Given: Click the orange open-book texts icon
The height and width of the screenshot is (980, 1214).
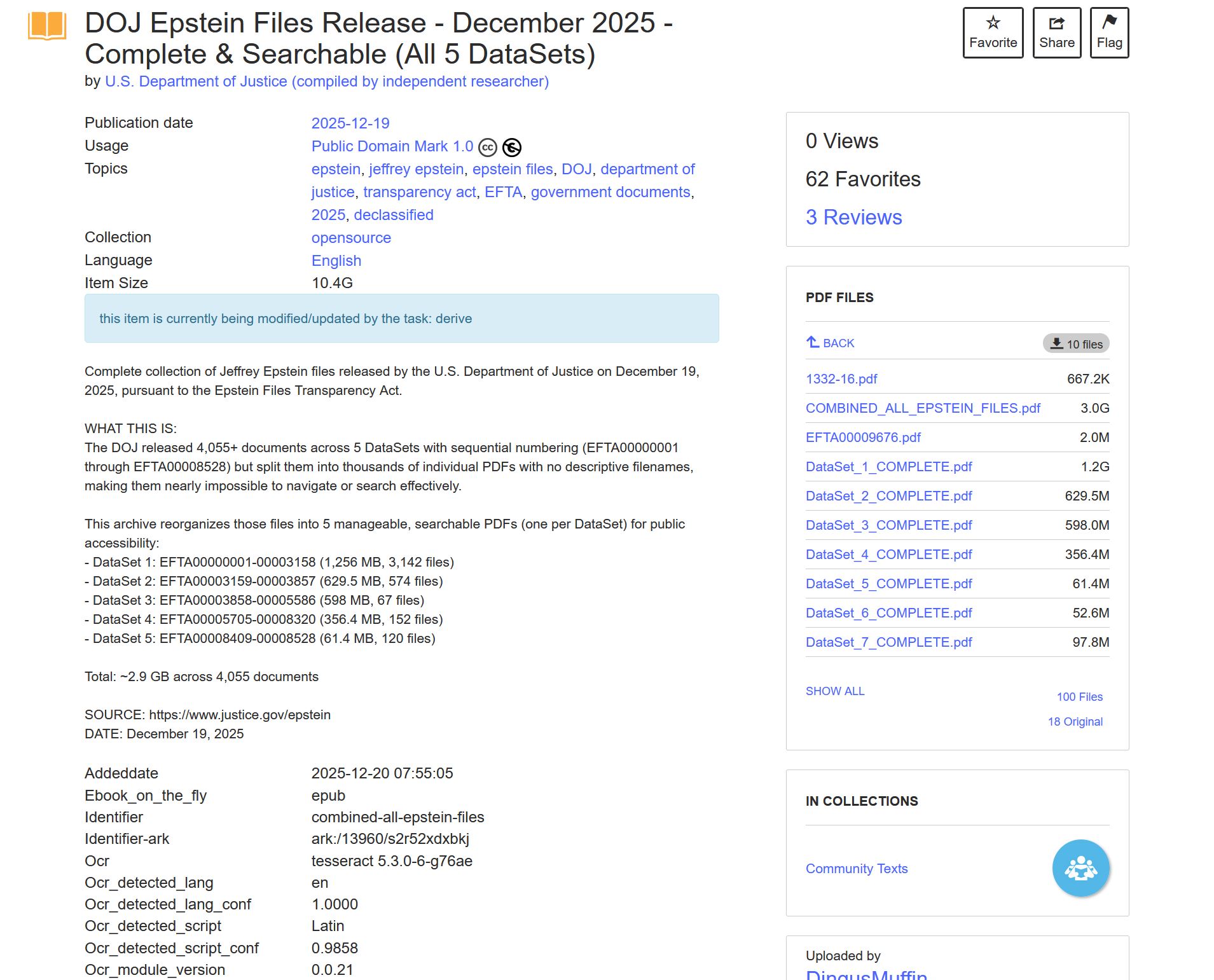Looking at the screenshot, I should pos(47,26).
